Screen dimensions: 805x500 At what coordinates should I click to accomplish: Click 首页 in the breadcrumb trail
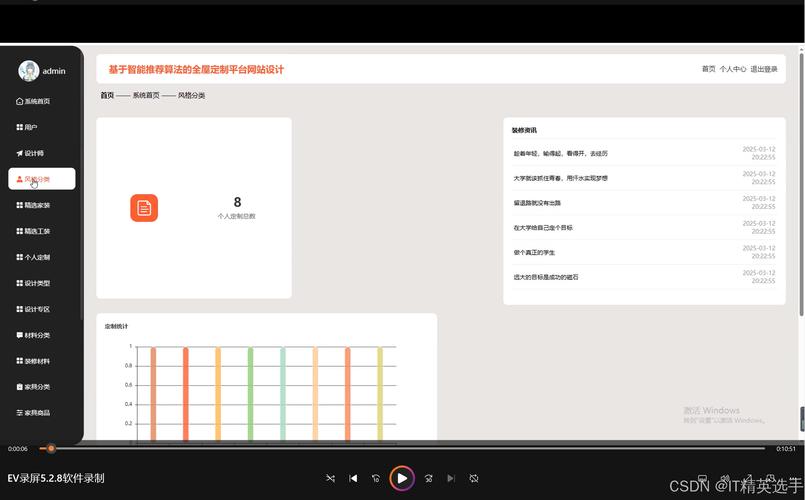pyautogui.click(x=107, y=95)
